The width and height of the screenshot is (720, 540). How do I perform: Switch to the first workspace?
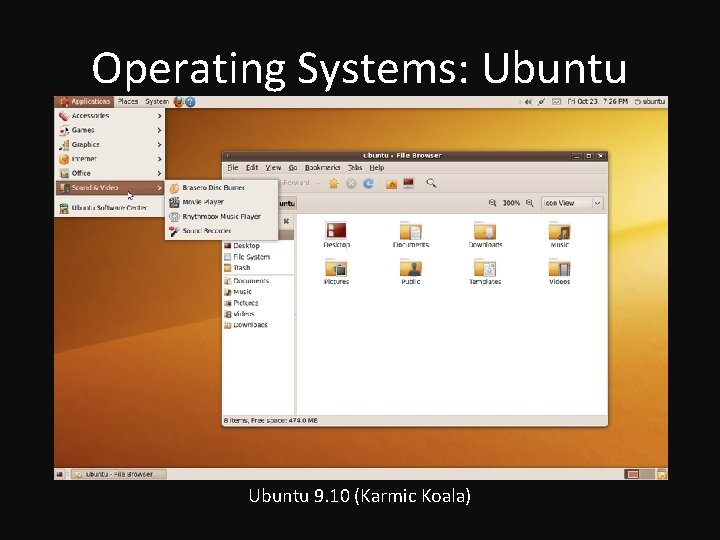tap(632, 474)
